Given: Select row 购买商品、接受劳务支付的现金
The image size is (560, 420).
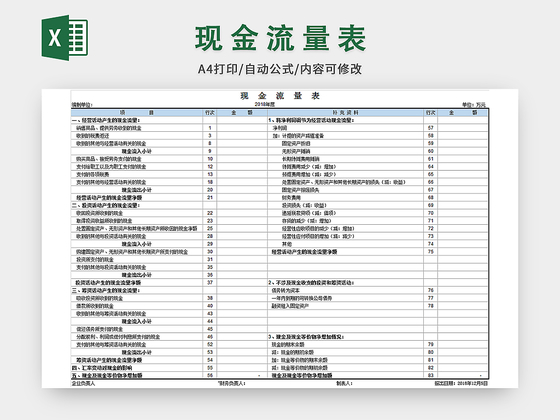Looking at the screenshot, I should click(109, 159).
